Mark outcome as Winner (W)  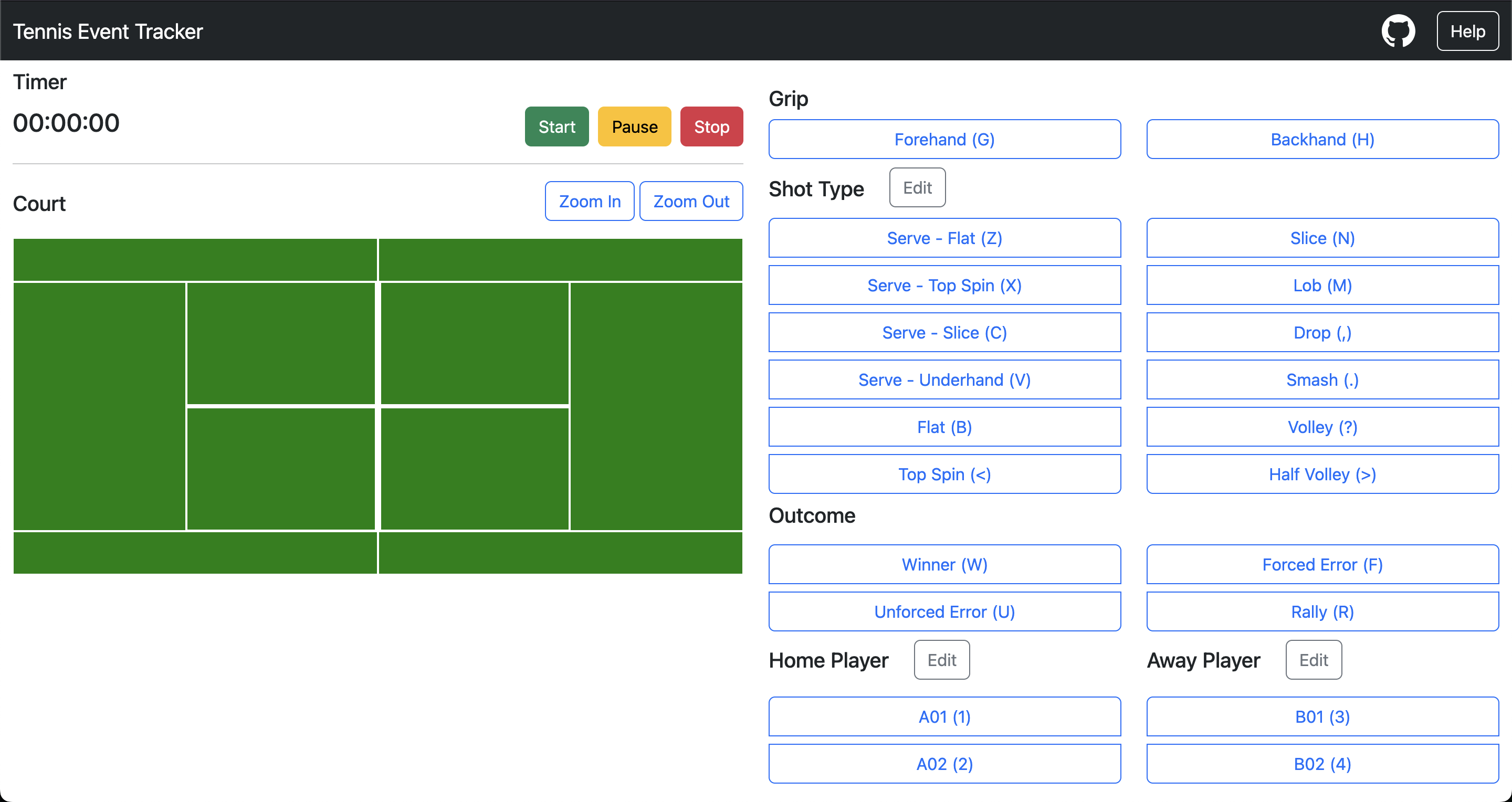[944, 564]
